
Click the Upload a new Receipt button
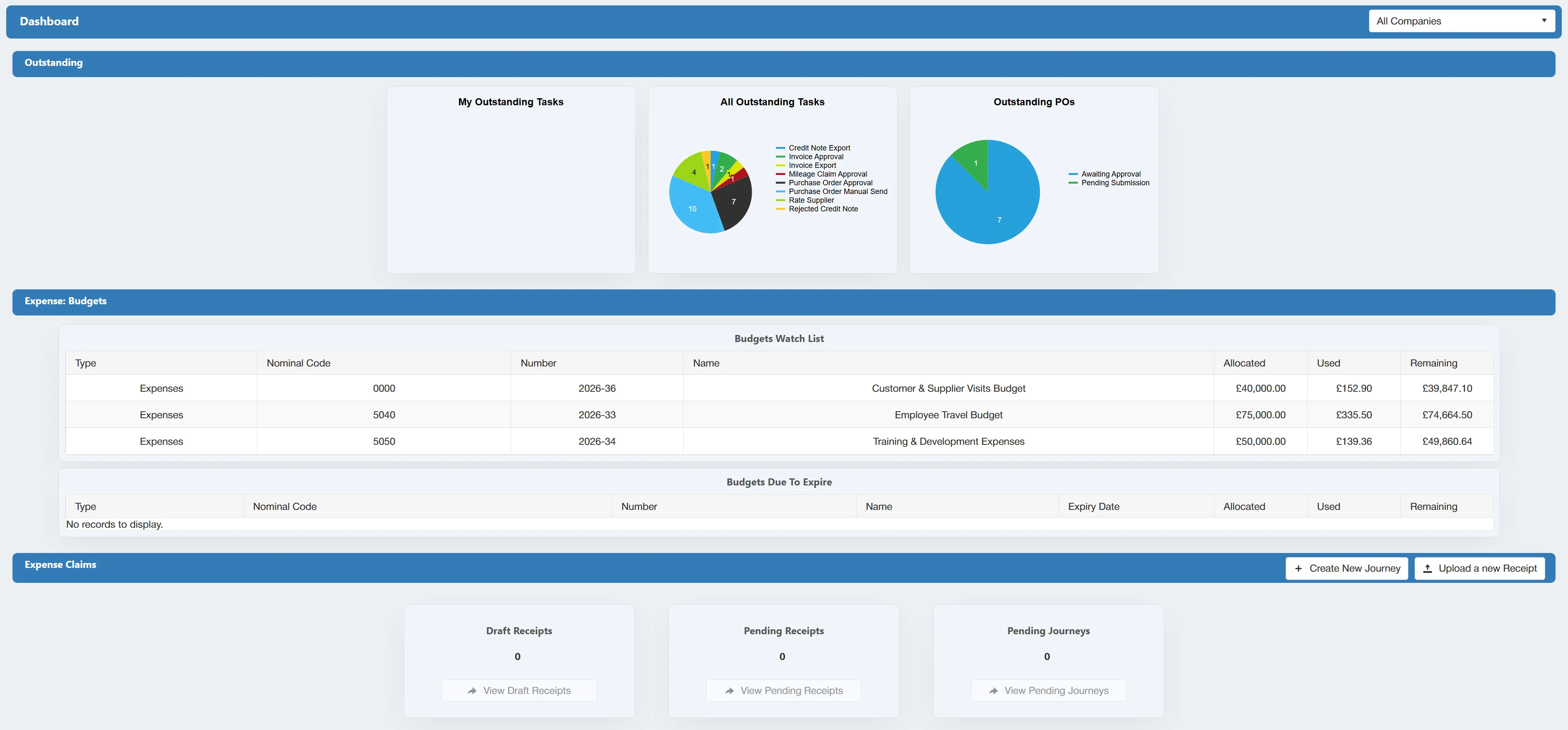pos(1480,568)
